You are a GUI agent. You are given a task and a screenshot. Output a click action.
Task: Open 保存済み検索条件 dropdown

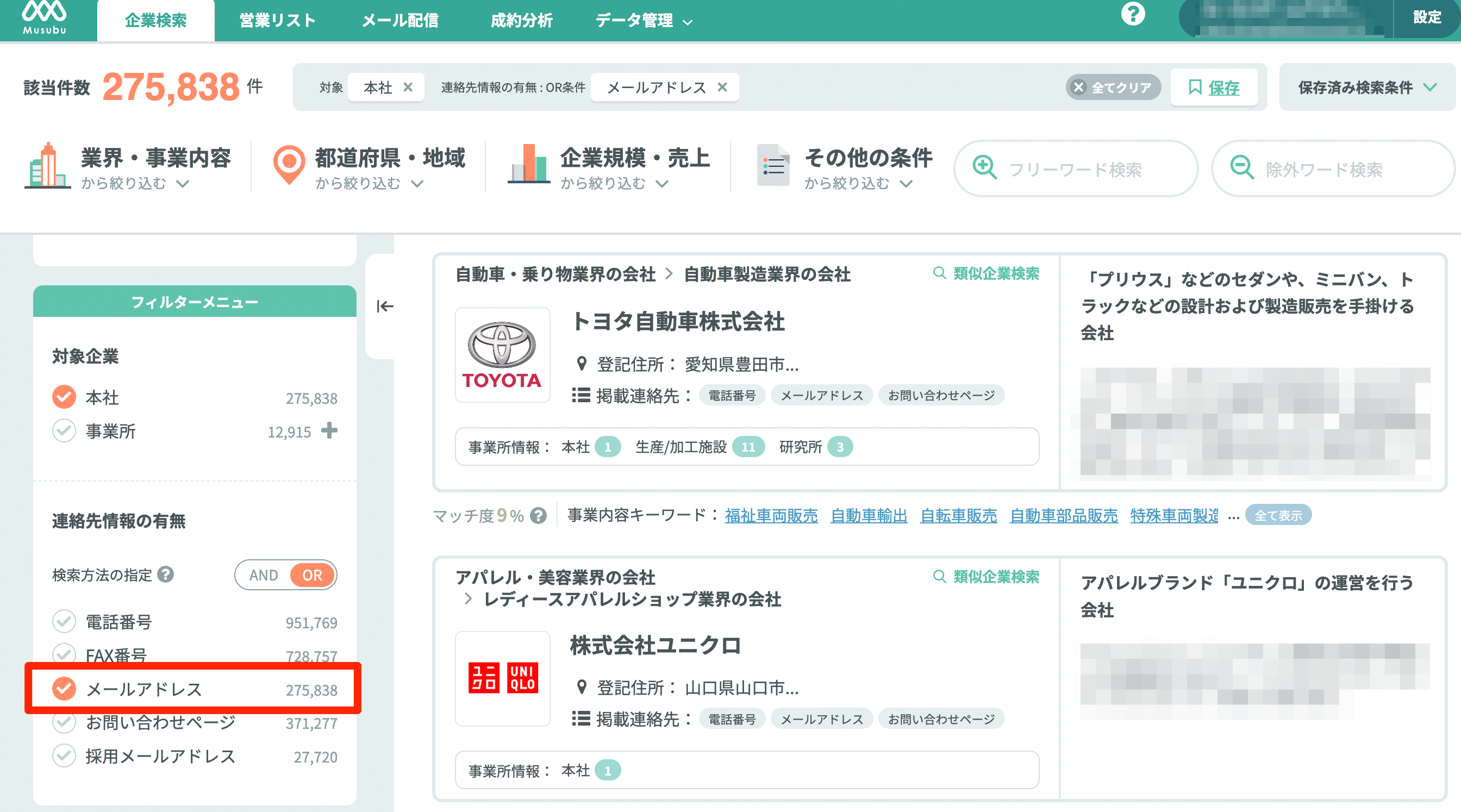tap(1367, 88)
